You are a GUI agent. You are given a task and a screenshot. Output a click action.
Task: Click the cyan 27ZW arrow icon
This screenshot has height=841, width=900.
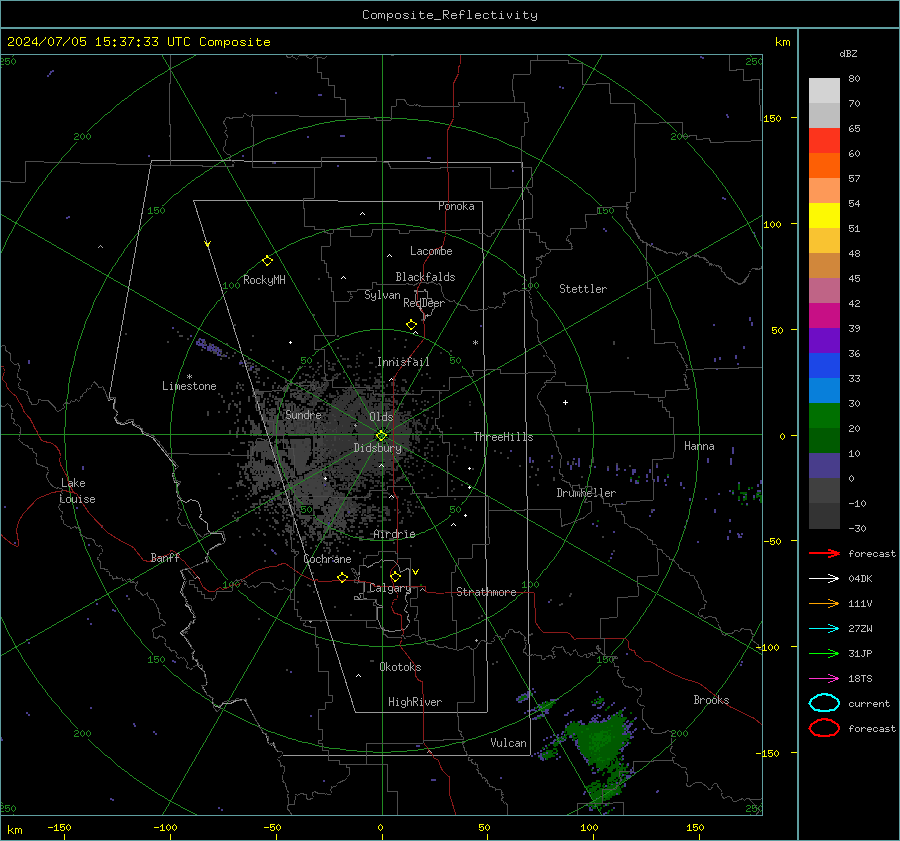click(x=824, y=628)
